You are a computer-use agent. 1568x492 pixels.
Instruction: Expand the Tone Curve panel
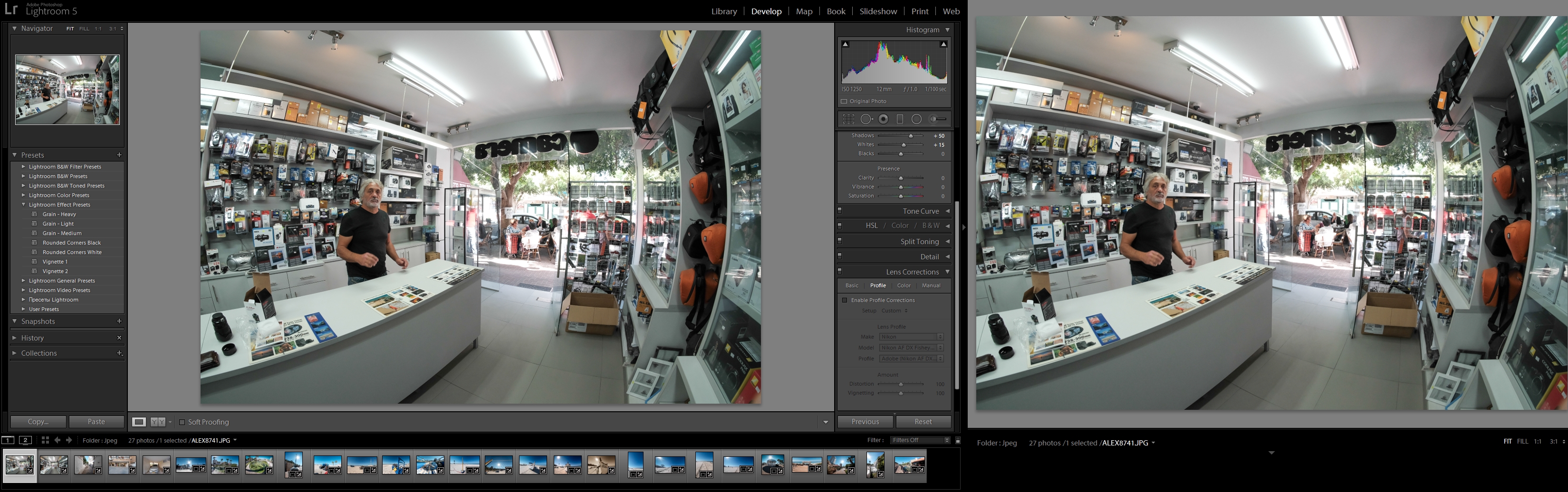point(947,211)
